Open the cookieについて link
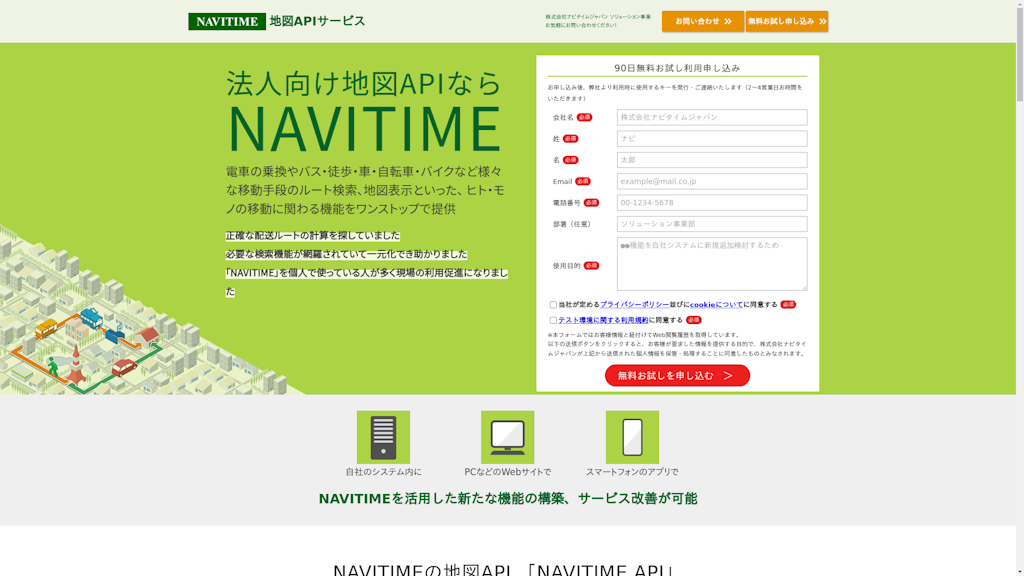This screenshot has width=1024, height=576. tap(716, 305)
